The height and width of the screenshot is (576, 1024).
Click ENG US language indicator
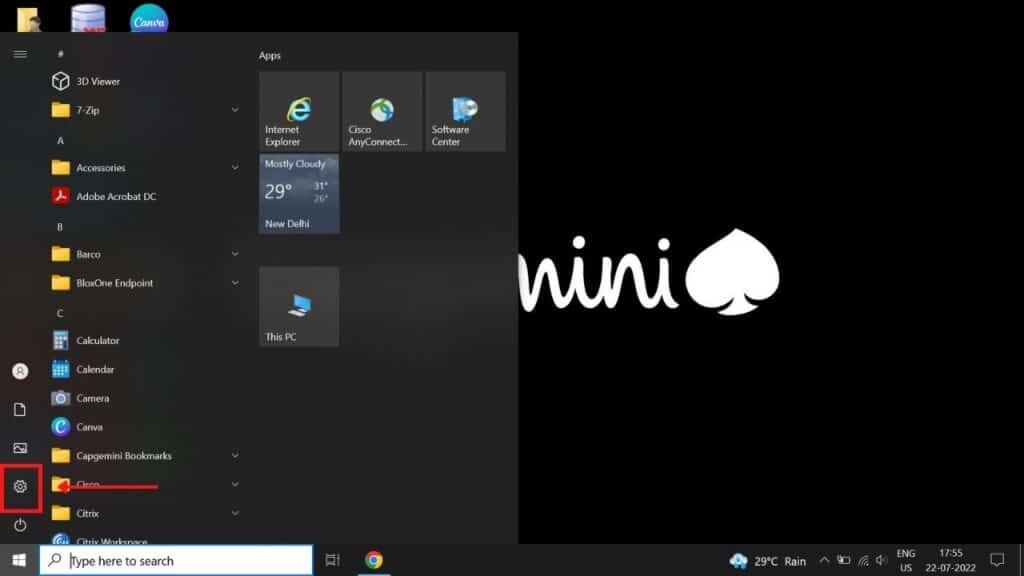pos(906,560)
